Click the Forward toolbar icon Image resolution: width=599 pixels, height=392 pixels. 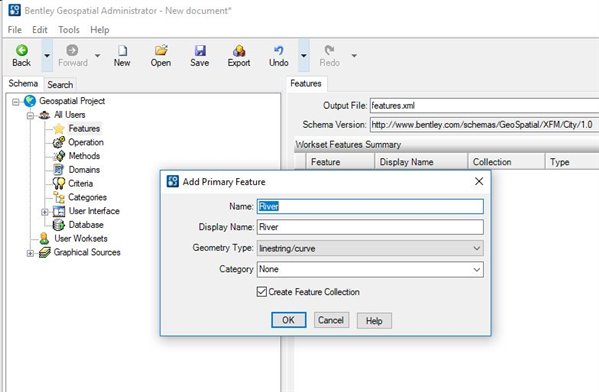(72, 50)
